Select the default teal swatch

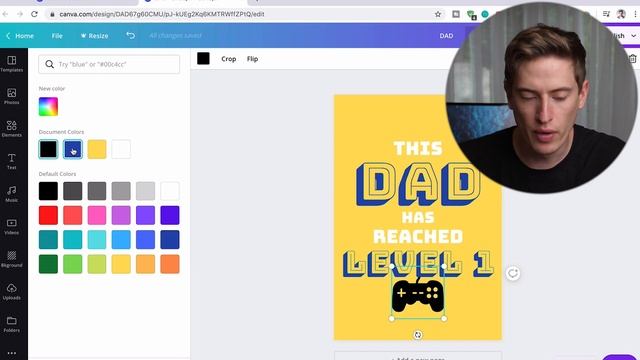point(48,240)
